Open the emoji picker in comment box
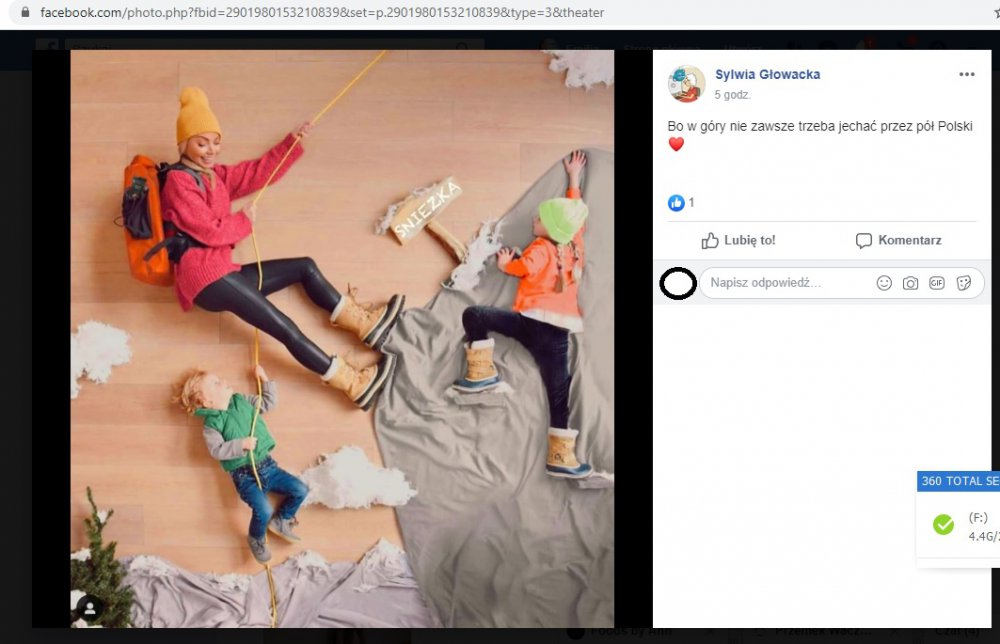The width and height of the screenshot is (1000, 644). coord(884,283)
